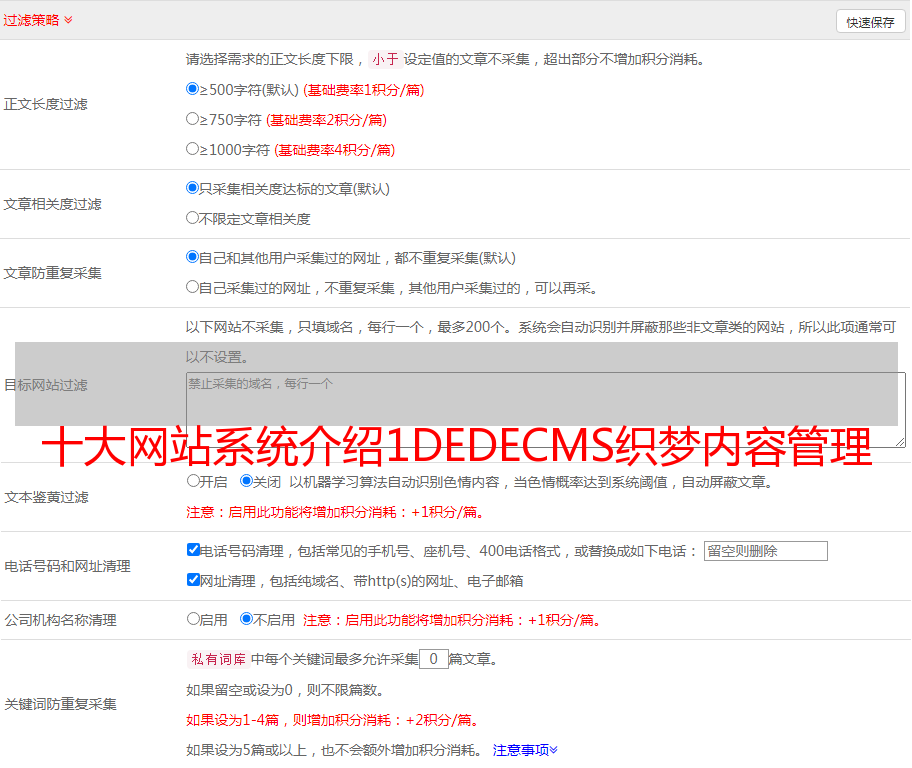Select 自己采集过的网址，不重复采集 radio

193,287
